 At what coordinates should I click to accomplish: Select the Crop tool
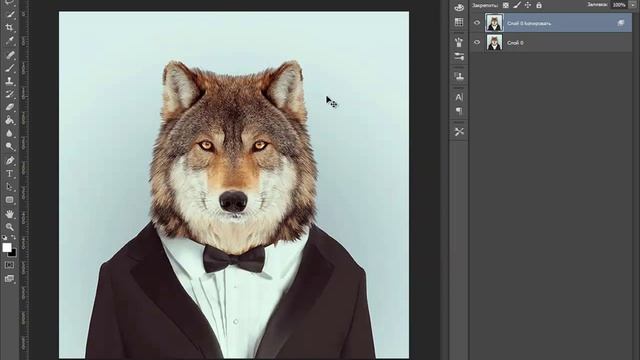pyautogui.click(x=10, y=28)
